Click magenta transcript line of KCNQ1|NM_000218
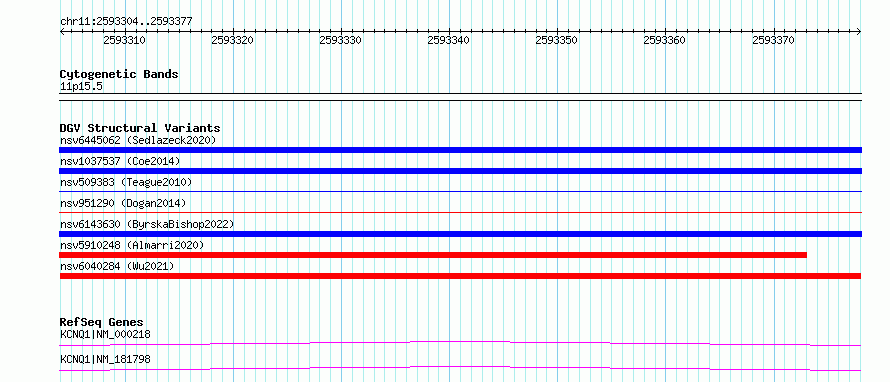The image size is (890, 382). 460,343
